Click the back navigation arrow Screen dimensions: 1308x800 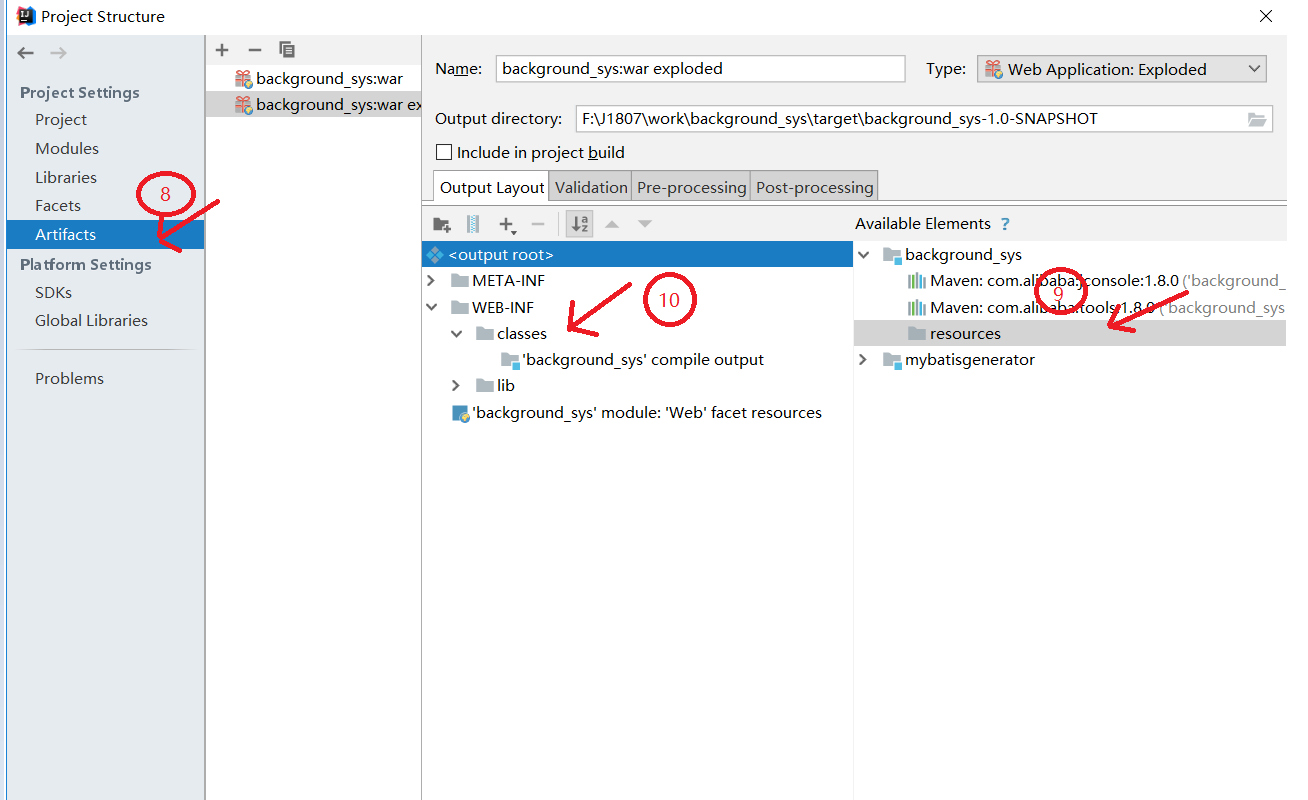pos(25,52)
